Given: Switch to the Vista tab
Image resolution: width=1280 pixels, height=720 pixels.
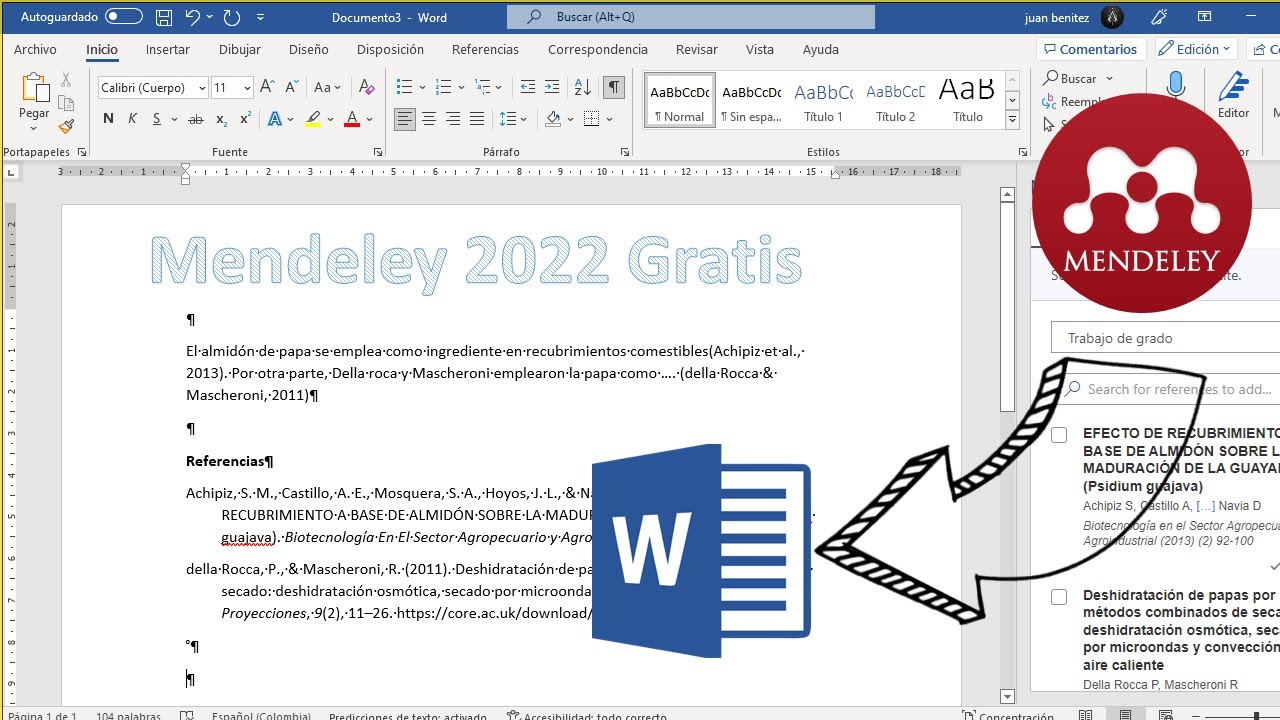Looking at the screenshot, I should [760, 49].
